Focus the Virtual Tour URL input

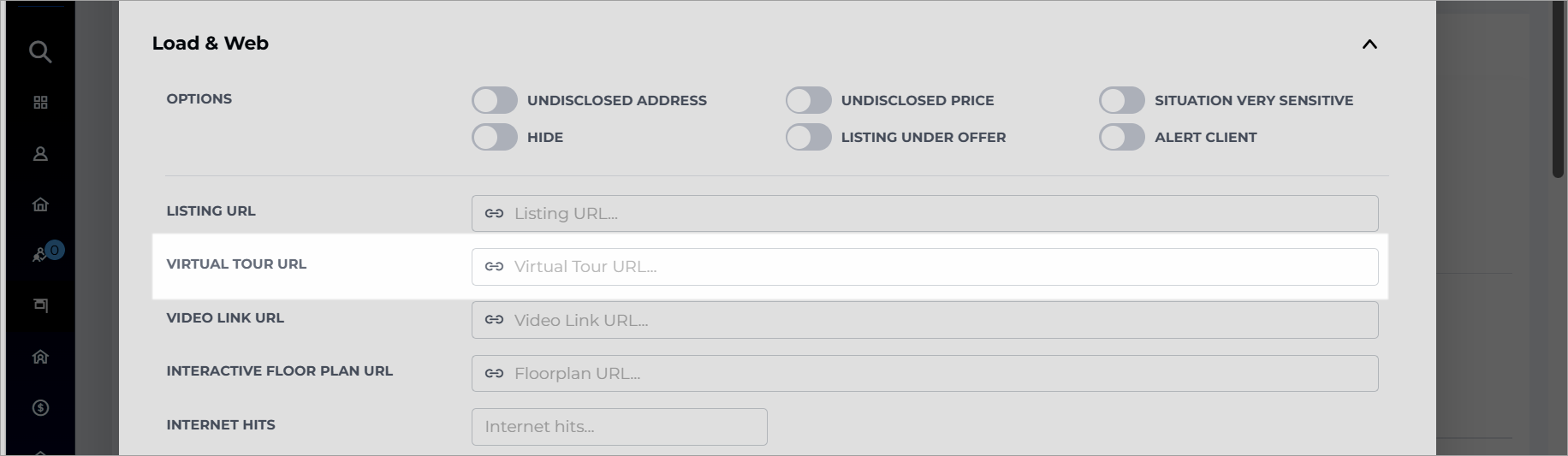pyautogui.click(x=925, y=267)
